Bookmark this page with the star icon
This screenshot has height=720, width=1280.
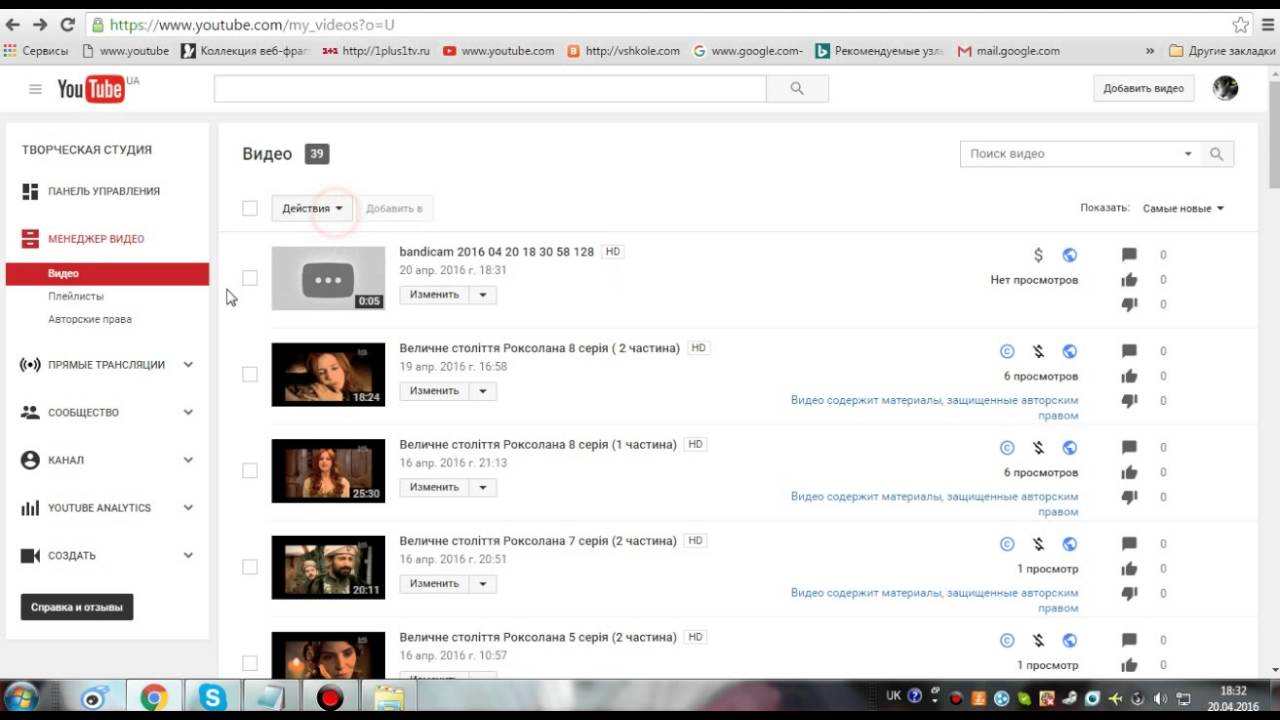tap(1241, 24)
